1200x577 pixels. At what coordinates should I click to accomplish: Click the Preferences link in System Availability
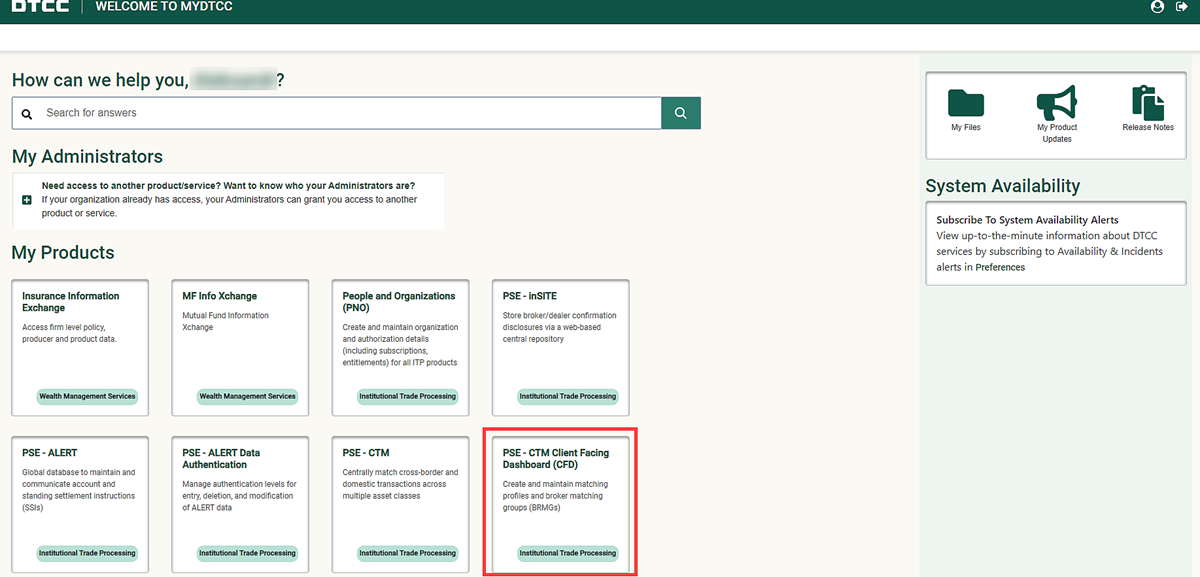point(1000,268)
